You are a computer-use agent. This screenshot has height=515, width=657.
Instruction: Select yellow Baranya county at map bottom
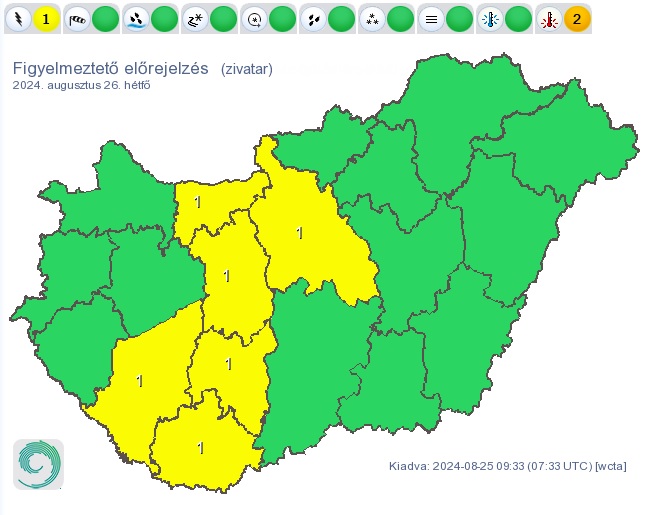pyautogui.click(x=201, y=448)
